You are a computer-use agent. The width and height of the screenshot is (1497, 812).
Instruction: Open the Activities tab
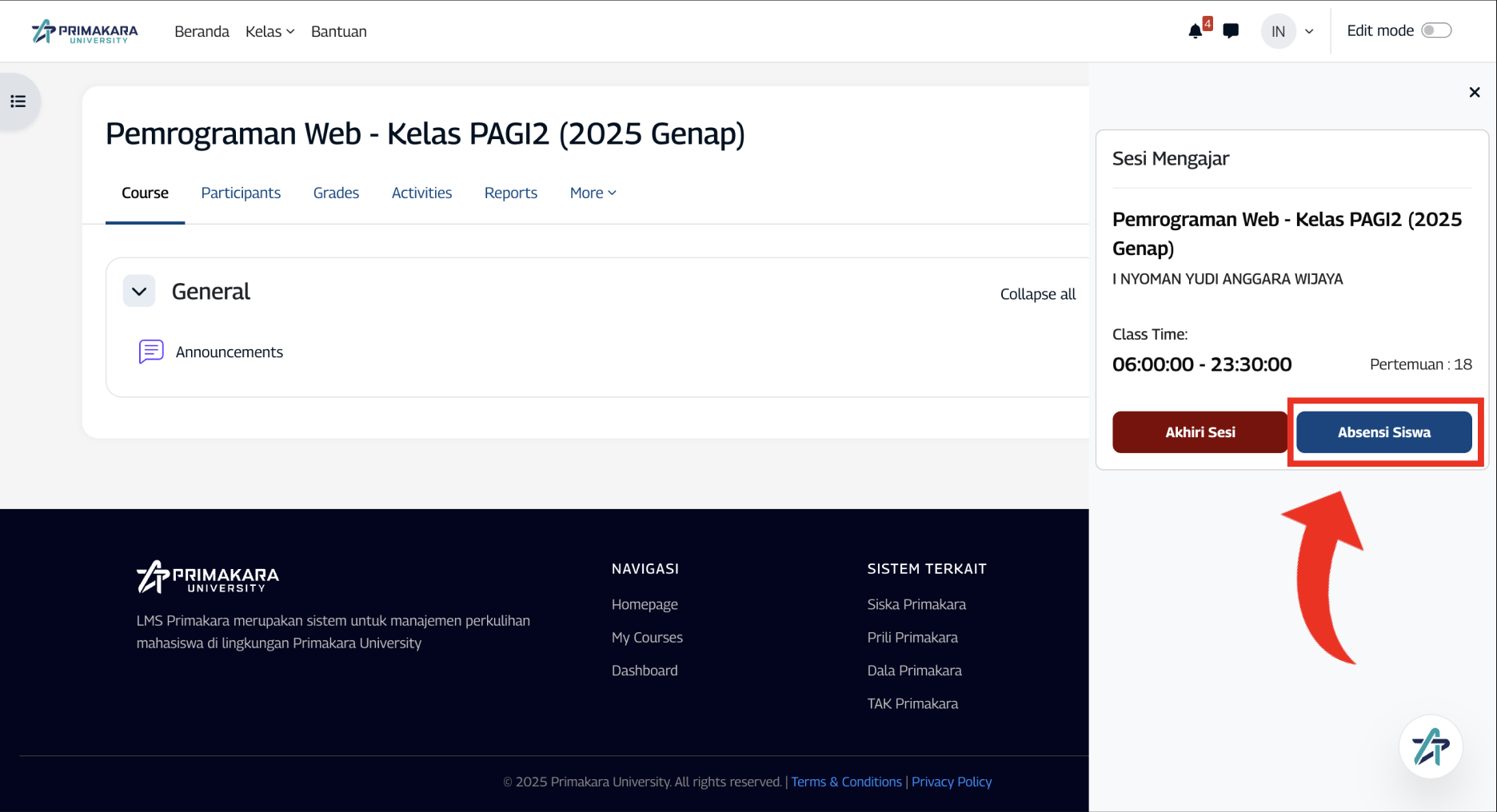(421, 193)
